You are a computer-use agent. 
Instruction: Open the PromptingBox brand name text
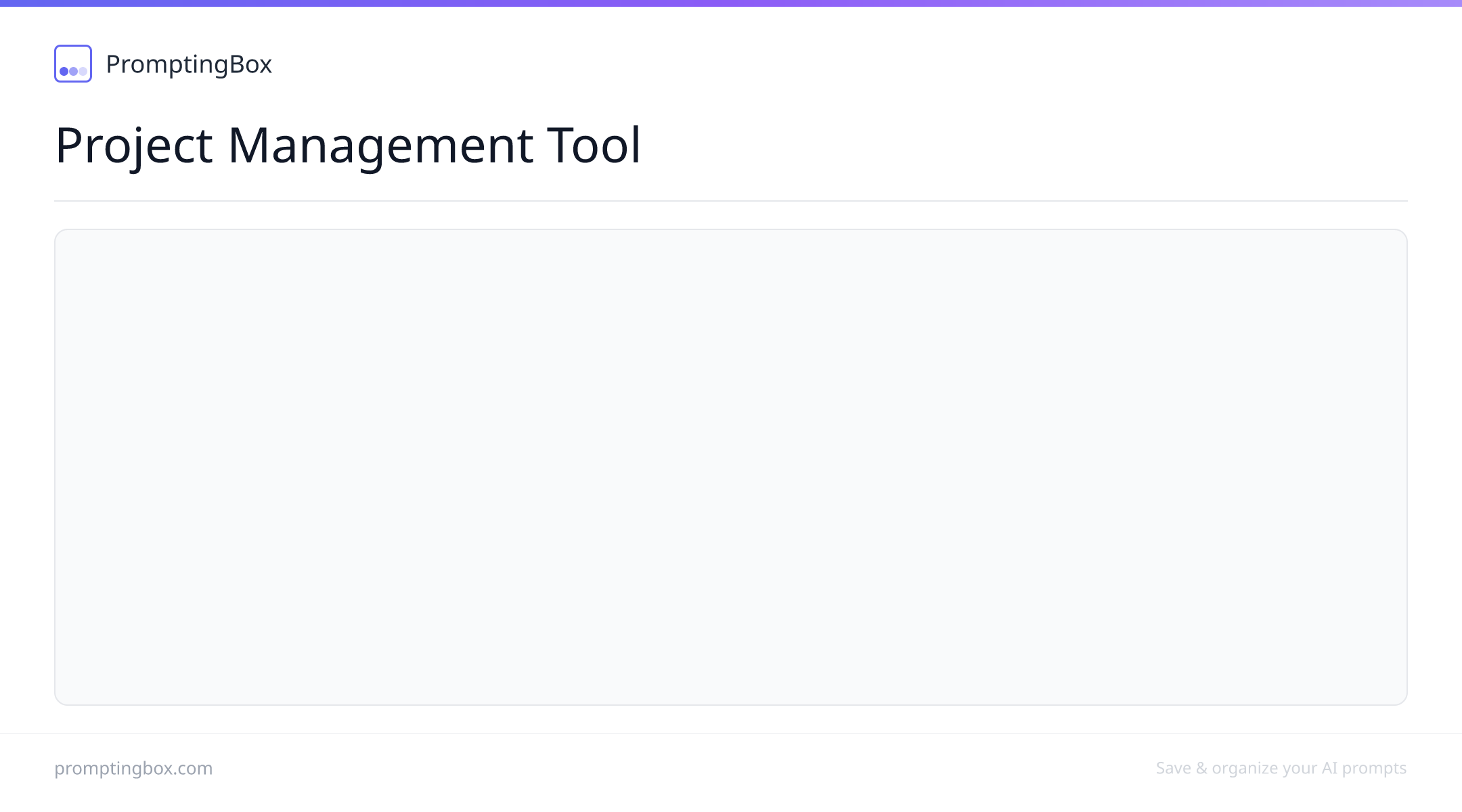pos(189,64)
